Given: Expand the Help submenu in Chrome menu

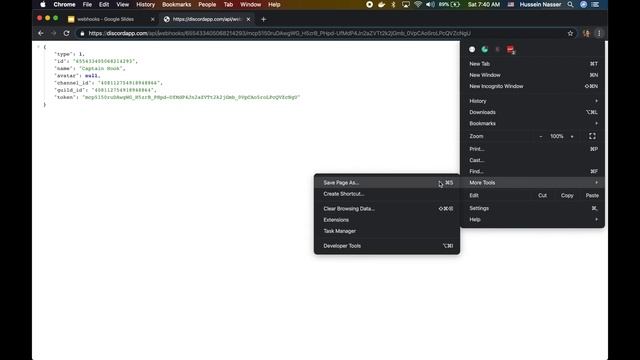Looking at the screenshot, I should point(533,220).
